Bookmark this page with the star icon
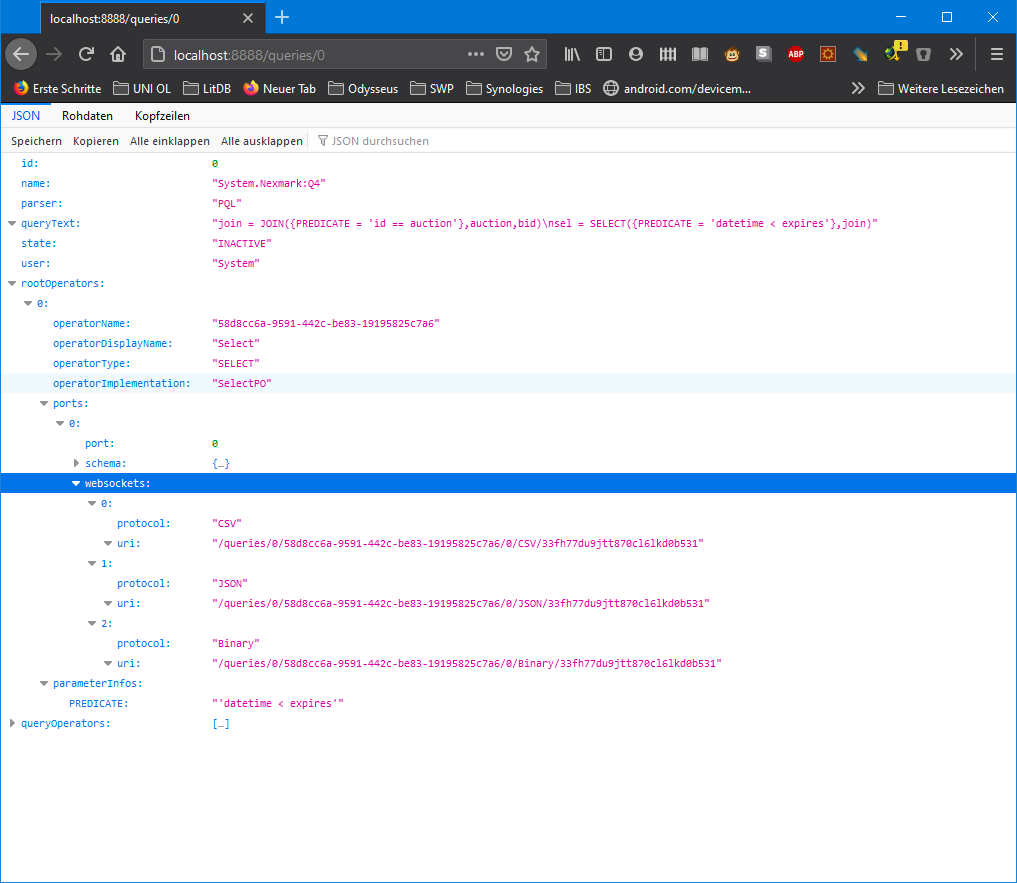The image size is (1017, 883). coord(532,54)
